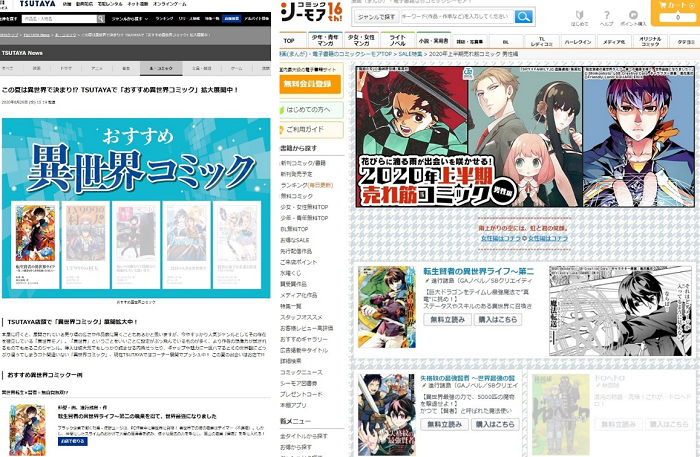
Task: Click the ドロヘドロ cover thumbnail
Action: pos(561,415)
